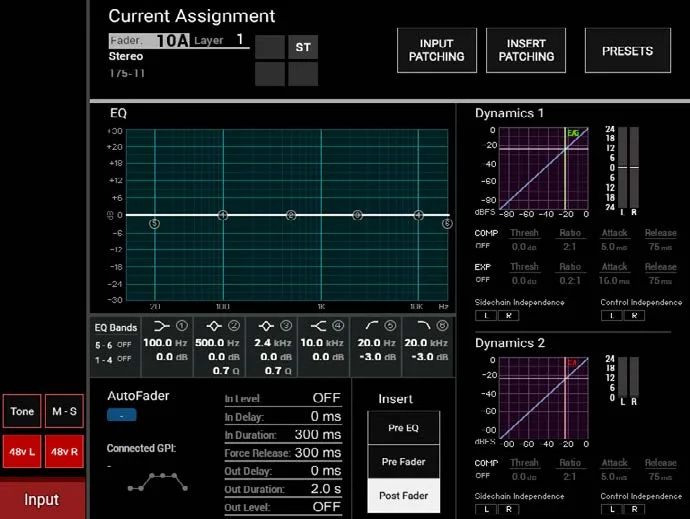This screenshot has width=690, height=519.
Task: Toggle Dynamics 2 Sidechain Independence R
Action: [508, 509]
